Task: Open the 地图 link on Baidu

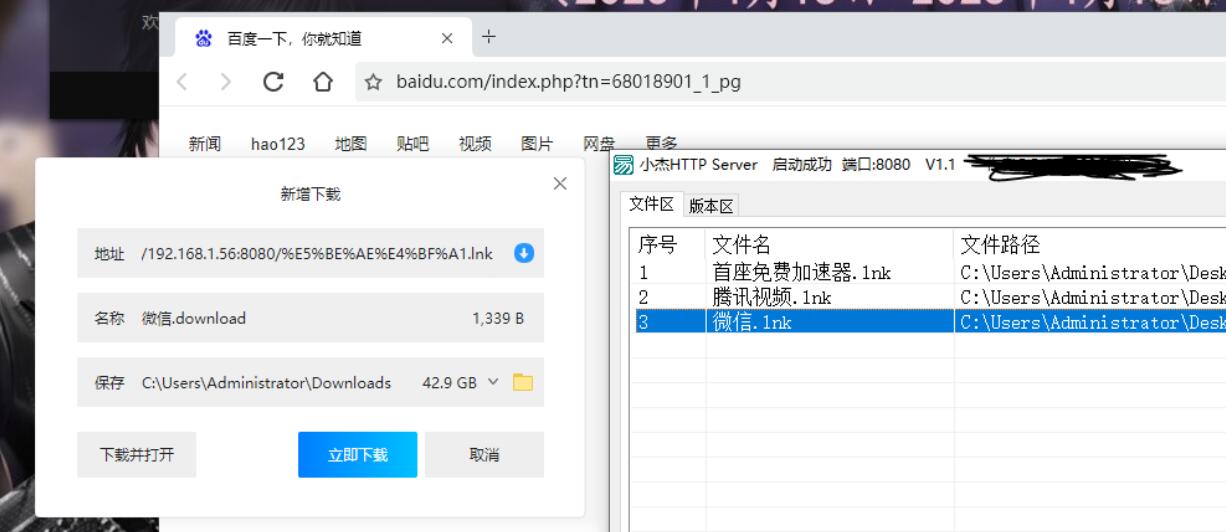Action: pos(351,144)
